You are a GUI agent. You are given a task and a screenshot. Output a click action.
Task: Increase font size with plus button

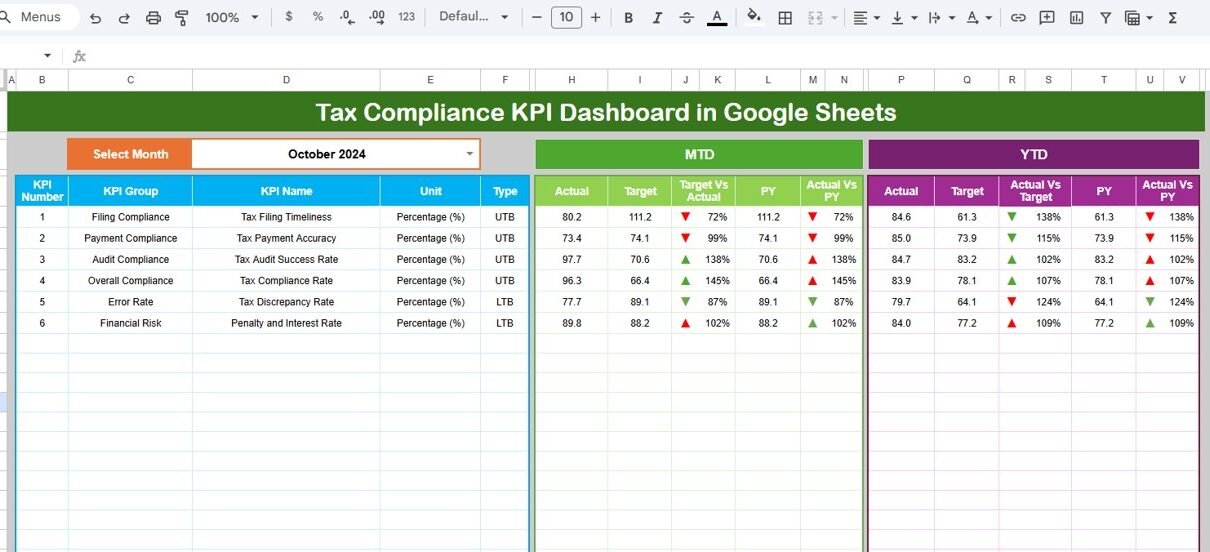[x=596, y=18]
